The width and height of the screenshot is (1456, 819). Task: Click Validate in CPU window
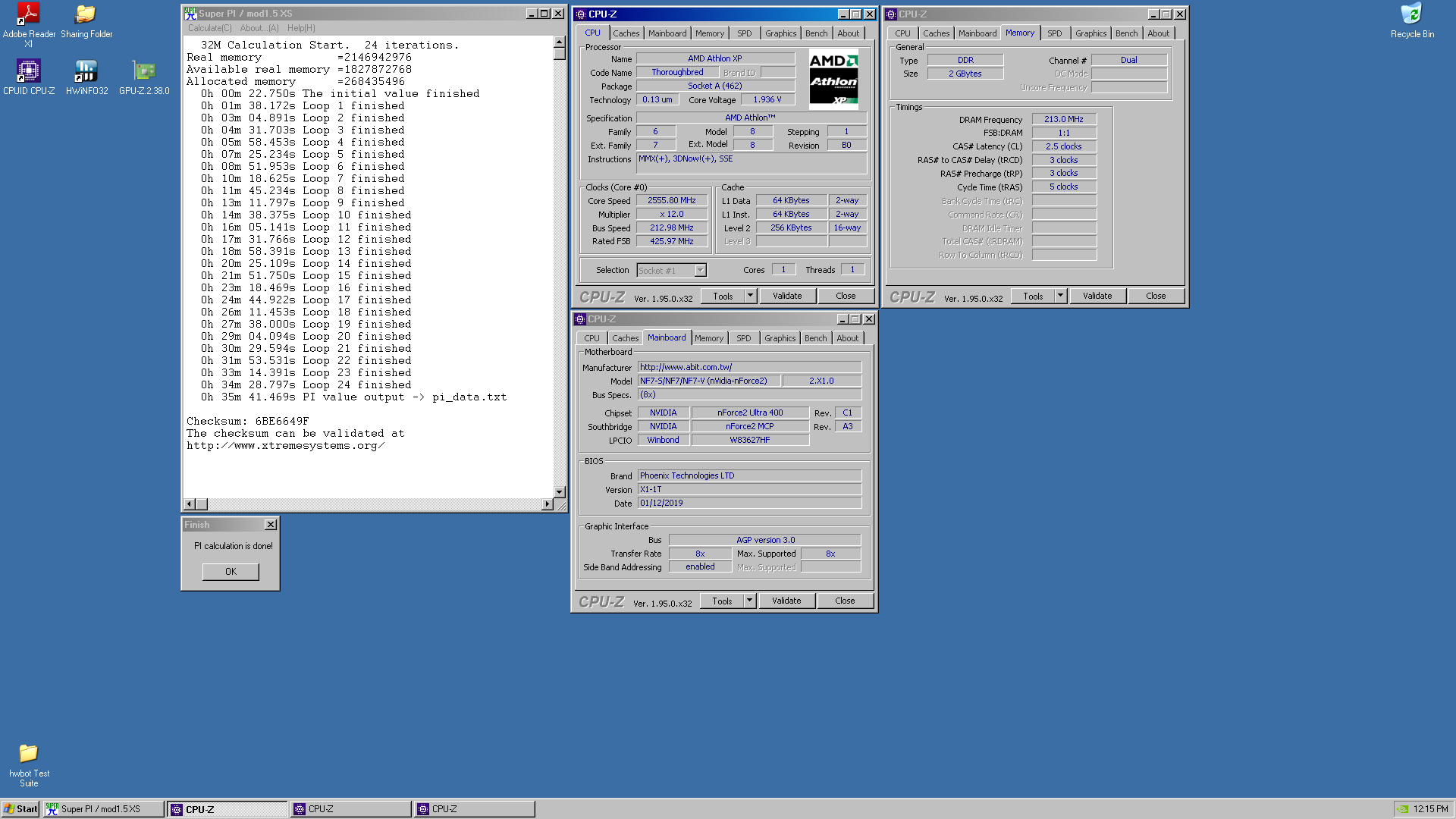tap(787, 296)
